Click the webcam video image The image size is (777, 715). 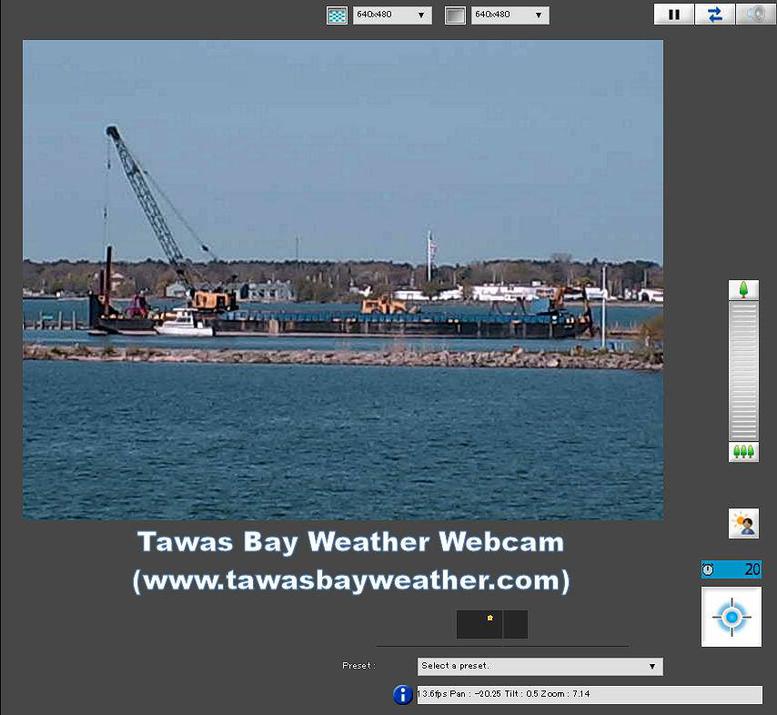pos(343,280)
